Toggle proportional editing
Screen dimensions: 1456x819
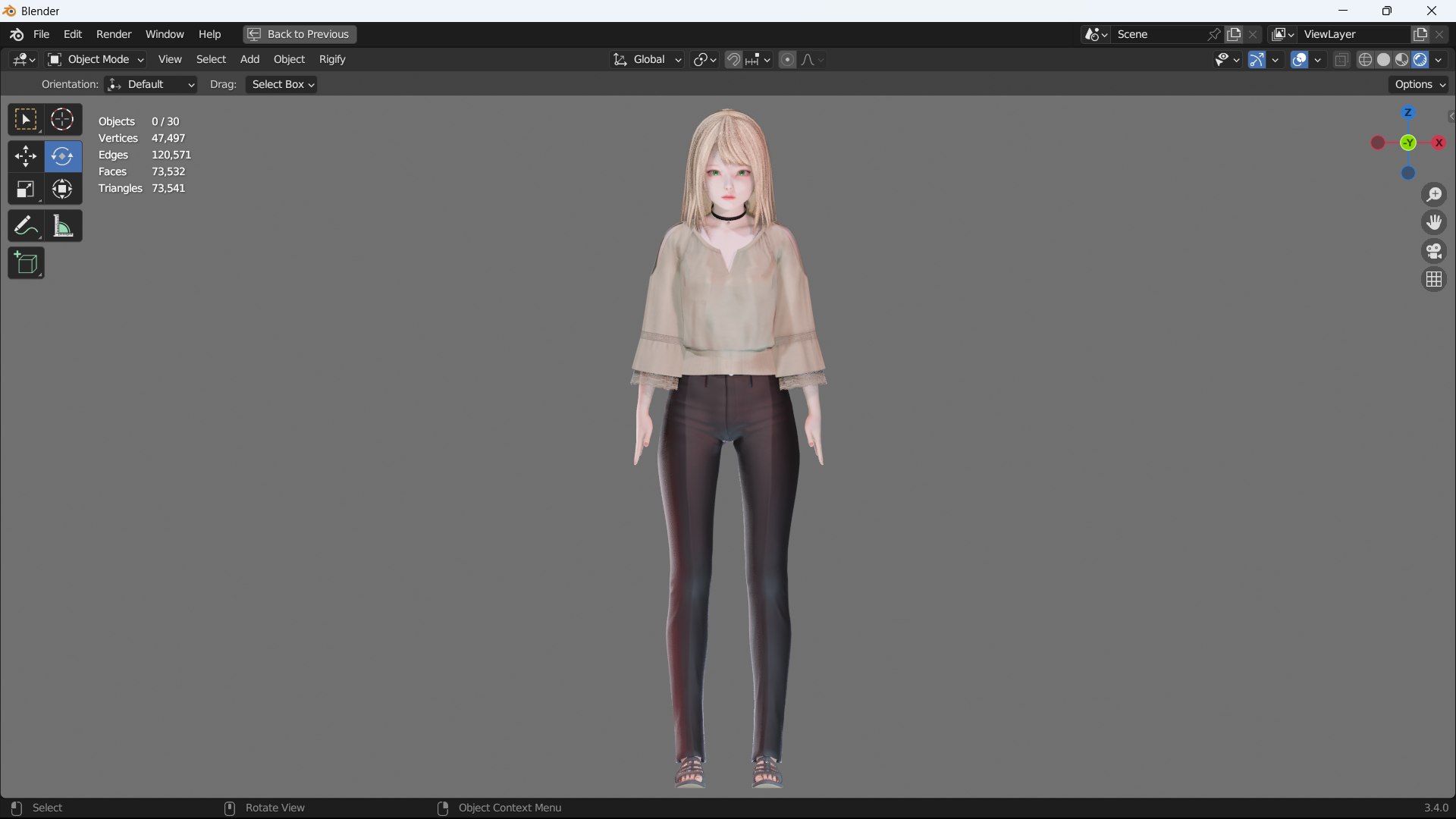[787, 59]
